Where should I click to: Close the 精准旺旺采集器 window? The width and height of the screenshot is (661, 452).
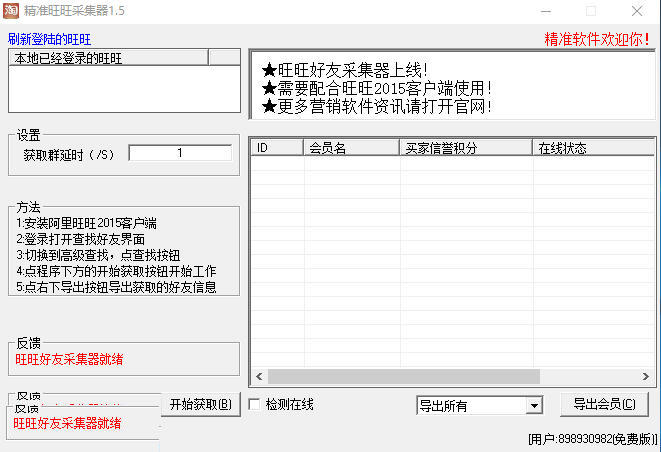pos(637,11)
